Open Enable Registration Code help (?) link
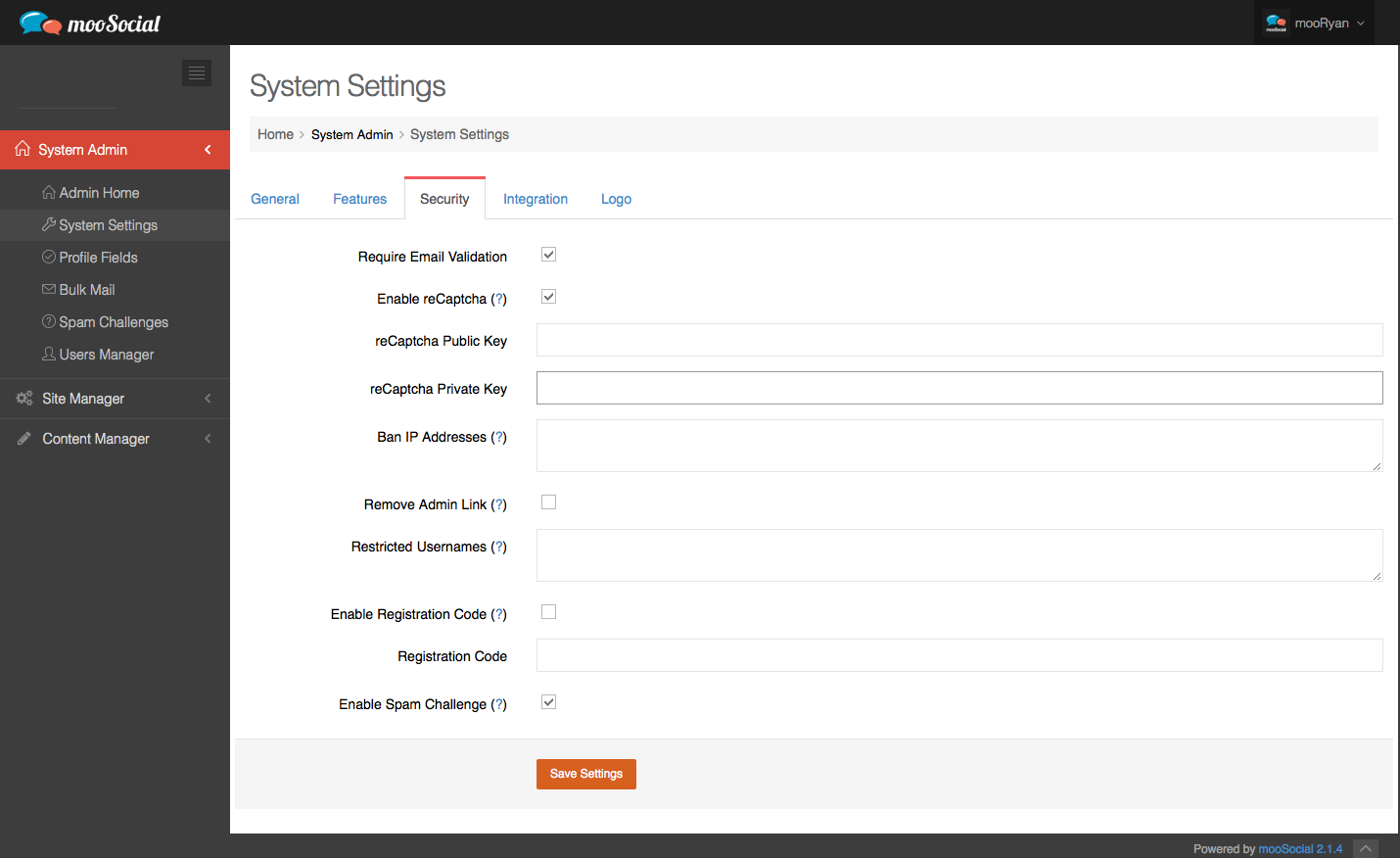This screenshot has width=1400, height=858. pyautogui.click(x=499, y=614)
